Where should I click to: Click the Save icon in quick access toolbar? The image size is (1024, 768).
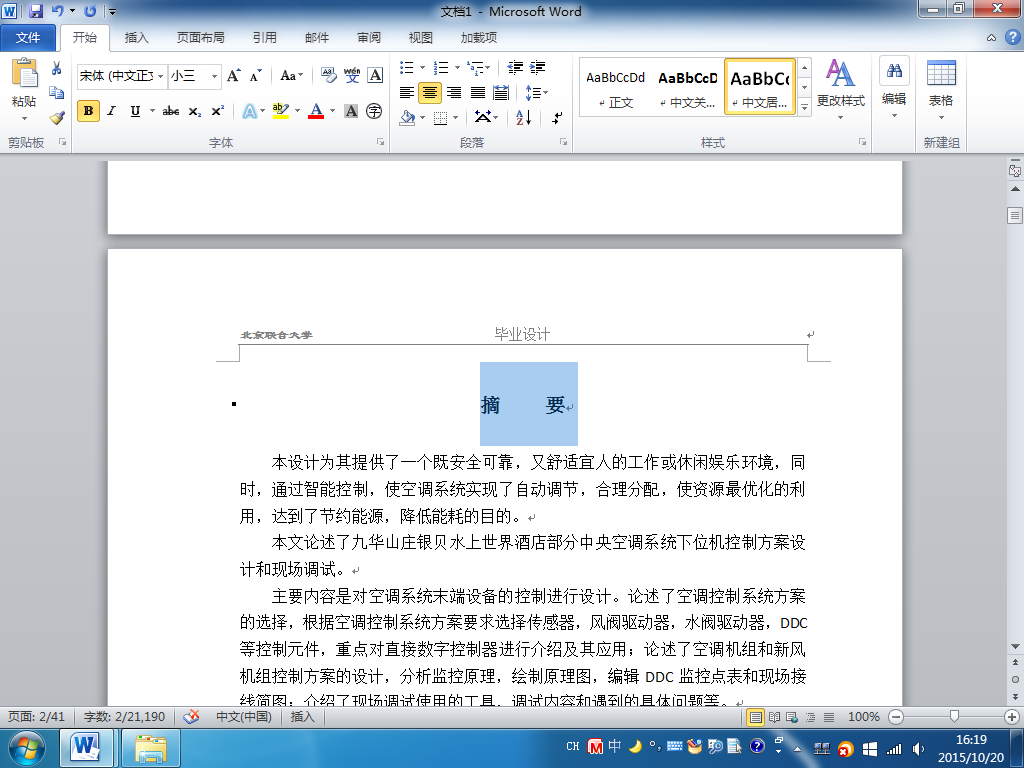[x=36, y=11]
